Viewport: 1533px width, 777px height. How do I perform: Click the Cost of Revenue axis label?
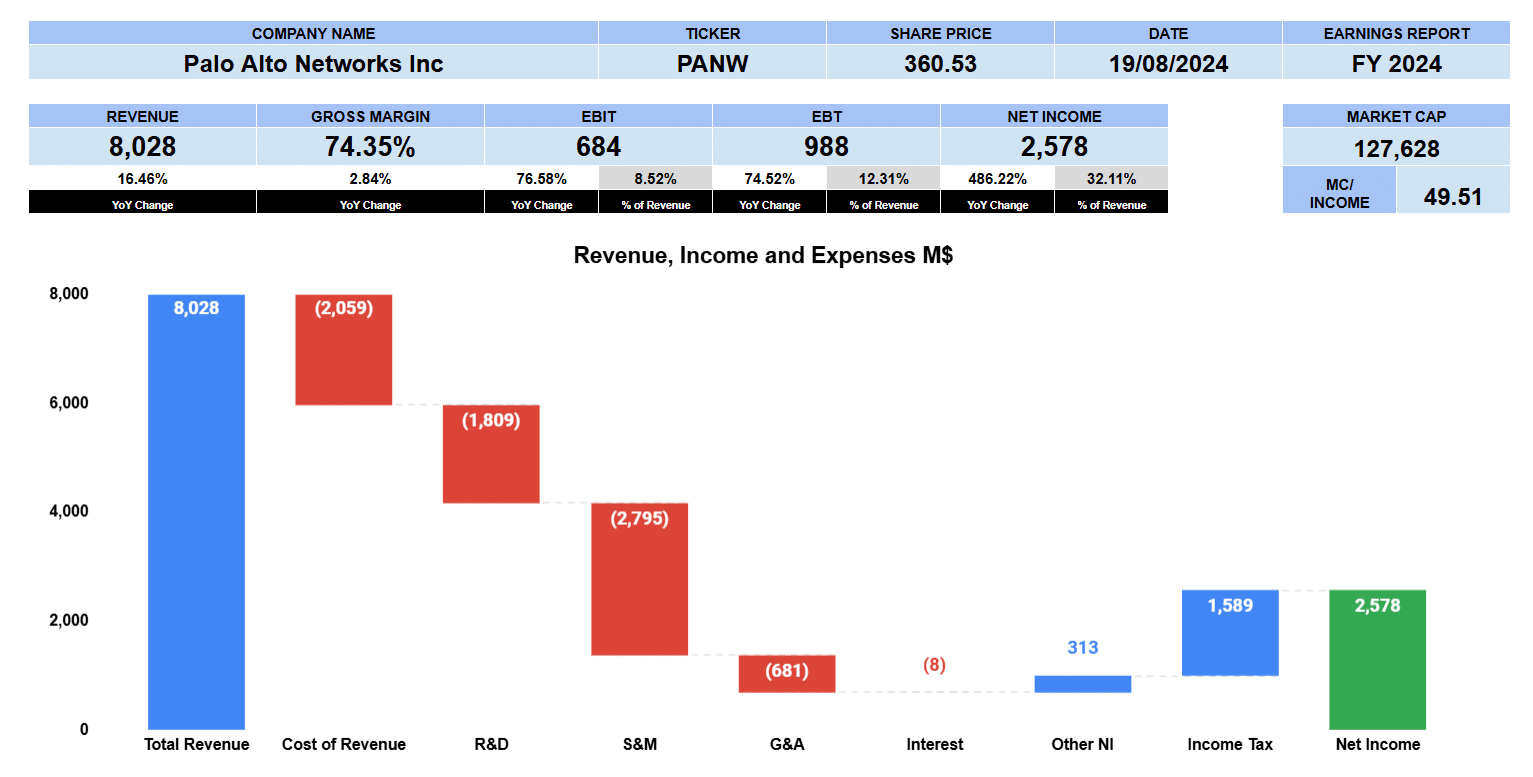click(x=344, y=745)
